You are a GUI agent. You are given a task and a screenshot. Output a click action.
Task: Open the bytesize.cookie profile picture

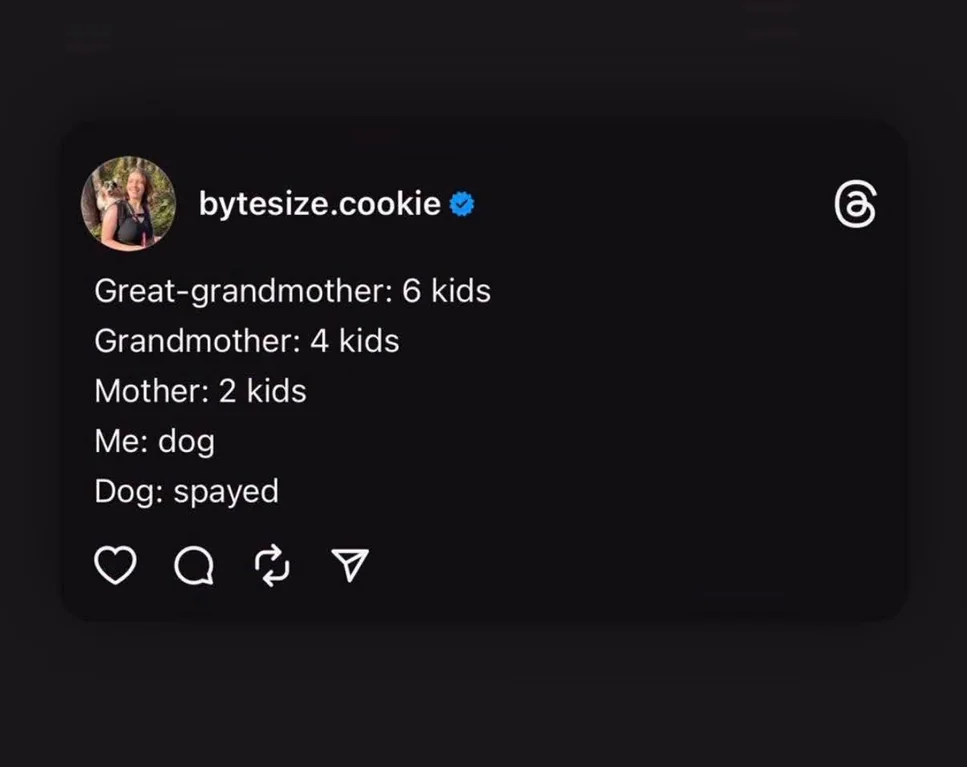click(x=128, y=204)
